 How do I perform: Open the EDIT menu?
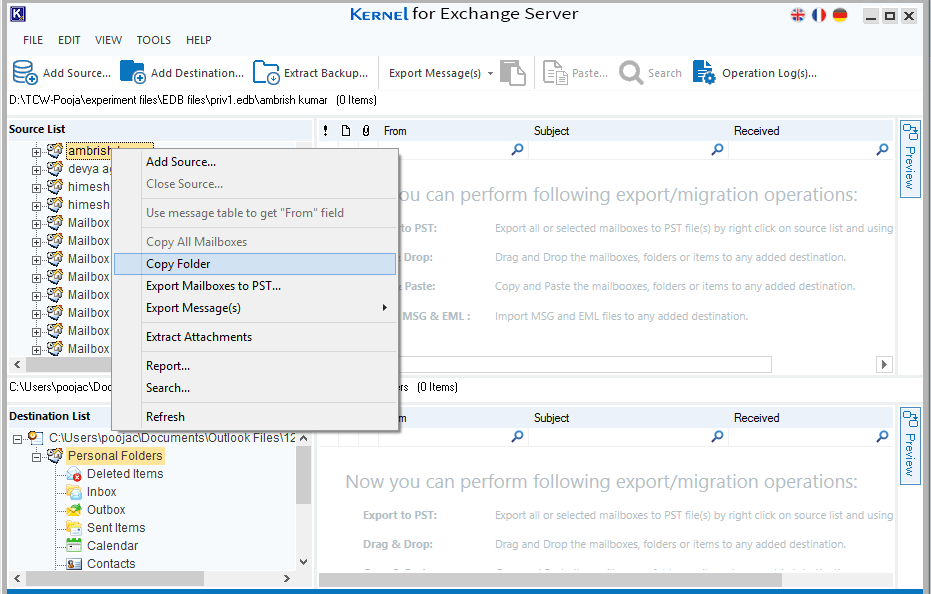(69, 40)
